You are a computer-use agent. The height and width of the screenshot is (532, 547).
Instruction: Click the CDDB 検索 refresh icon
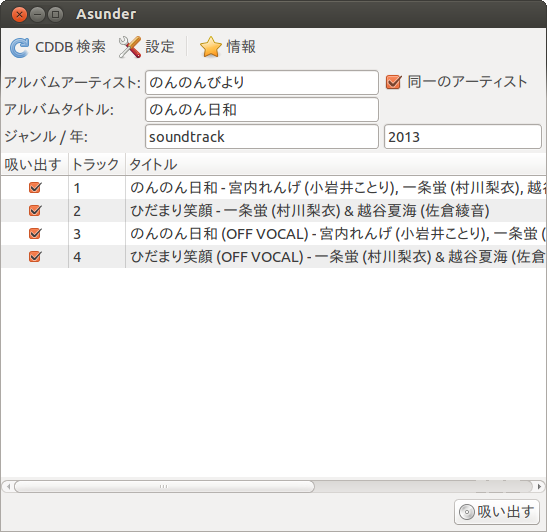point(19,47)
